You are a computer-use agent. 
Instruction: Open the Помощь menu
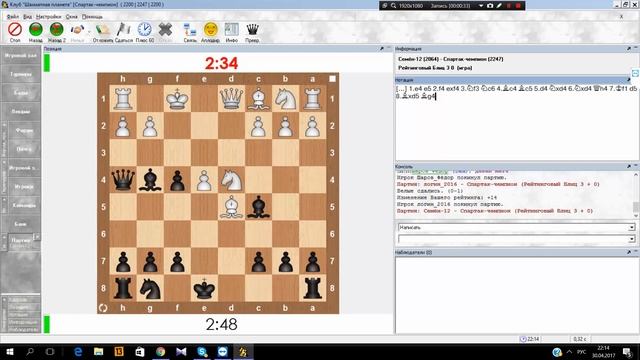92,17
